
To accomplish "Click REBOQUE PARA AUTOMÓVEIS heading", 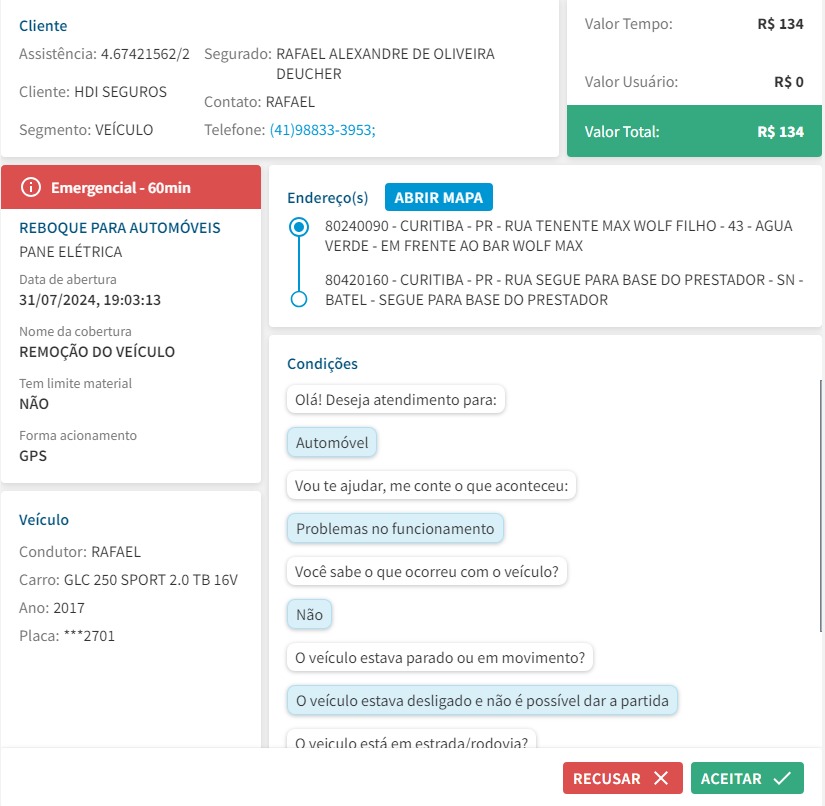I will (119, 228).
